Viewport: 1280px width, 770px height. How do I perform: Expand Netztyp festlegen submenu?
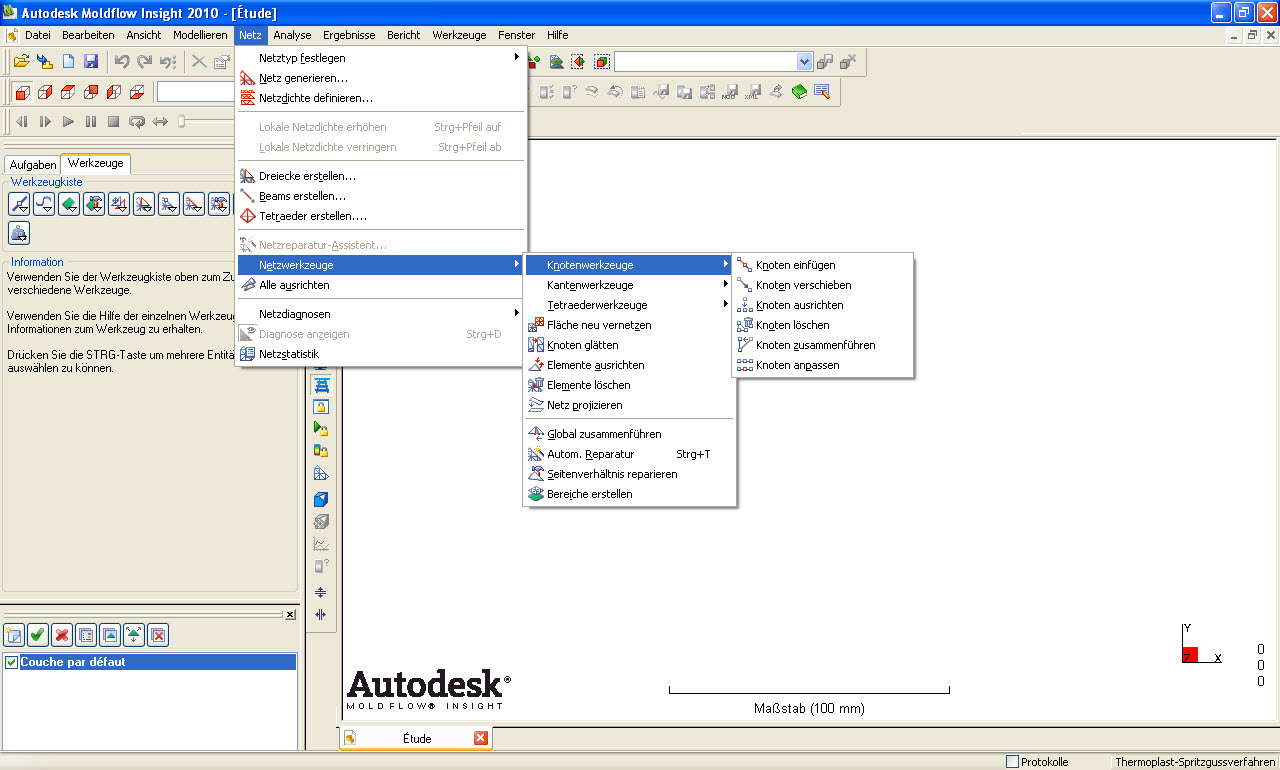click(x=381, y=58)
